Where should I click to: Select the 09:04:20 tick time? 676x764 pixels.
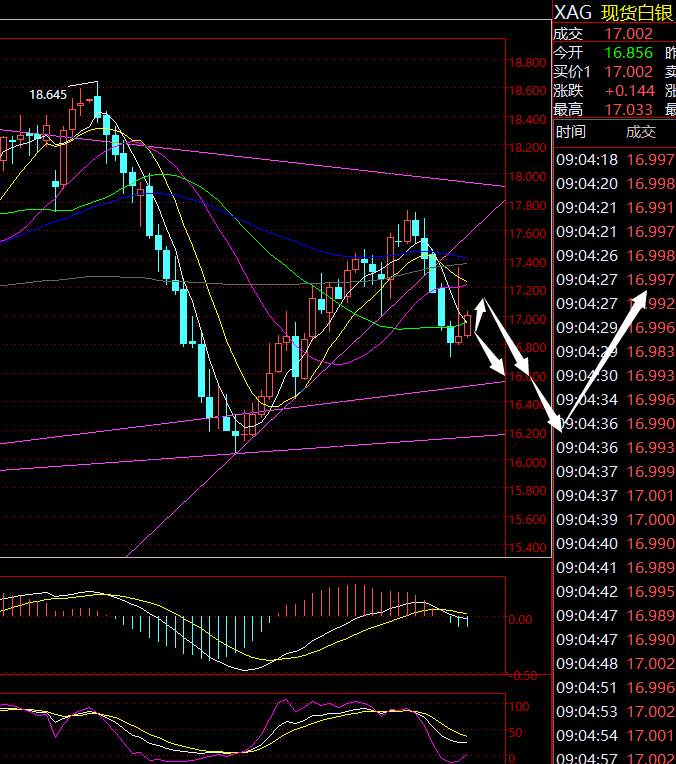587,183
